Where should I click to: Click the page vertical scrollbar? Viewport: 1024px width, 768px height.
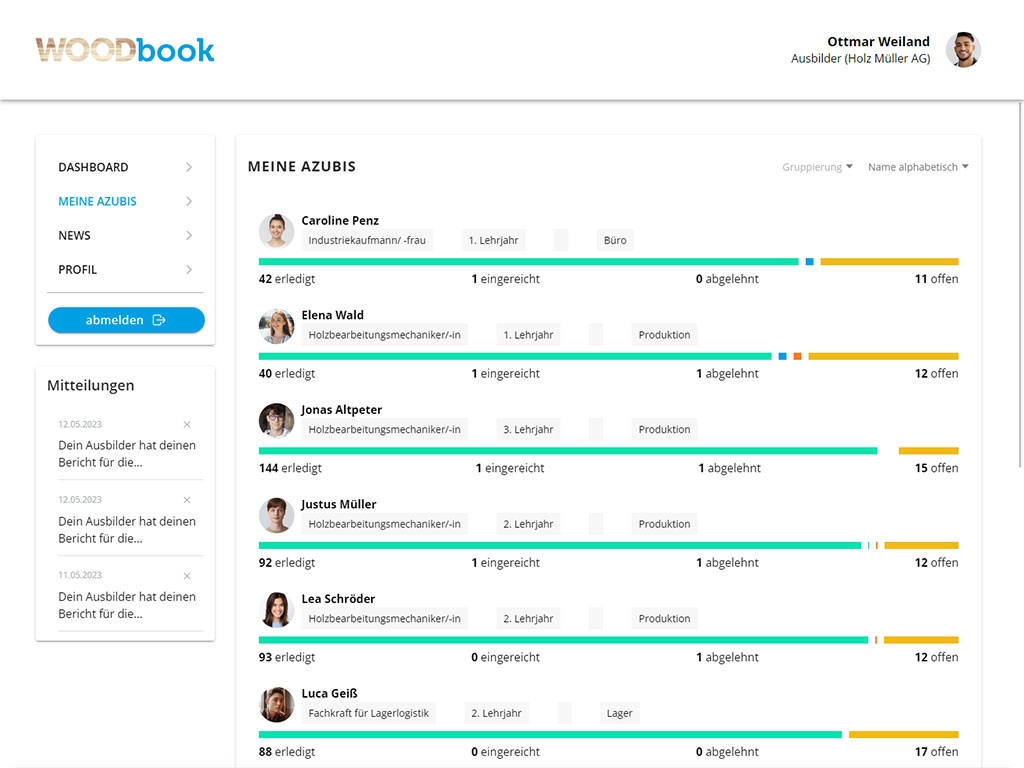pos(1020,285)
